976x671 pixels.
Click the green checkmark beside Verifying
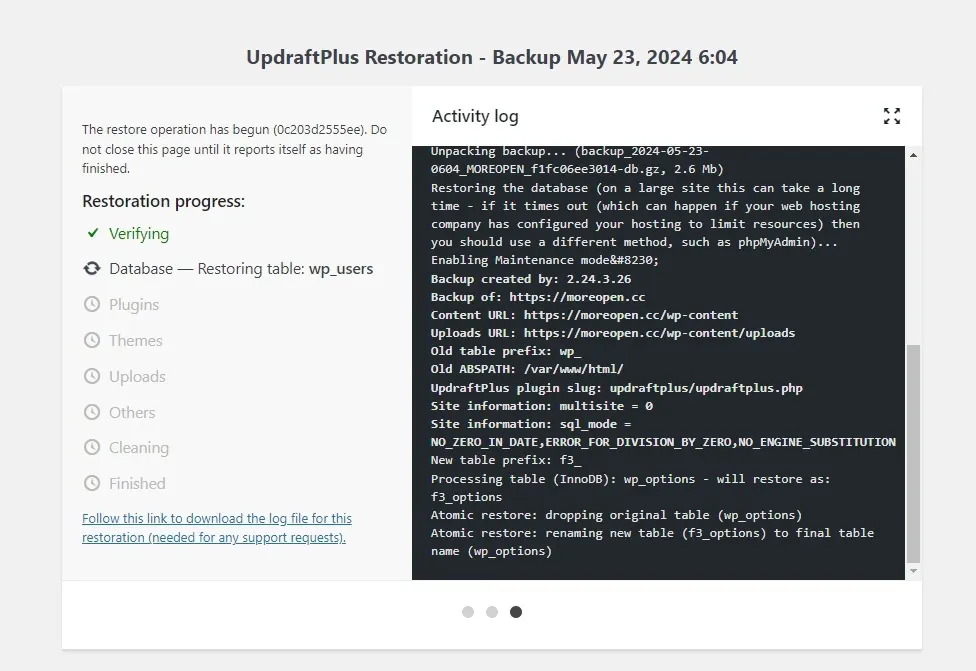point(92,233)
